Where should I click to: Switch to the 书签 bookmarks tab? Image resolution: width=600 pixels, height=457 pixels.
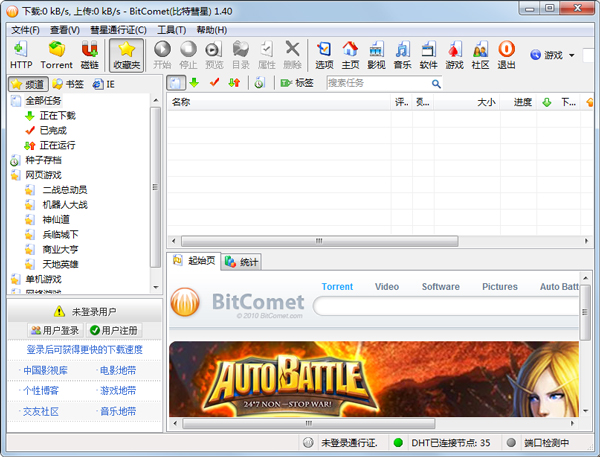tap(68, 84)
